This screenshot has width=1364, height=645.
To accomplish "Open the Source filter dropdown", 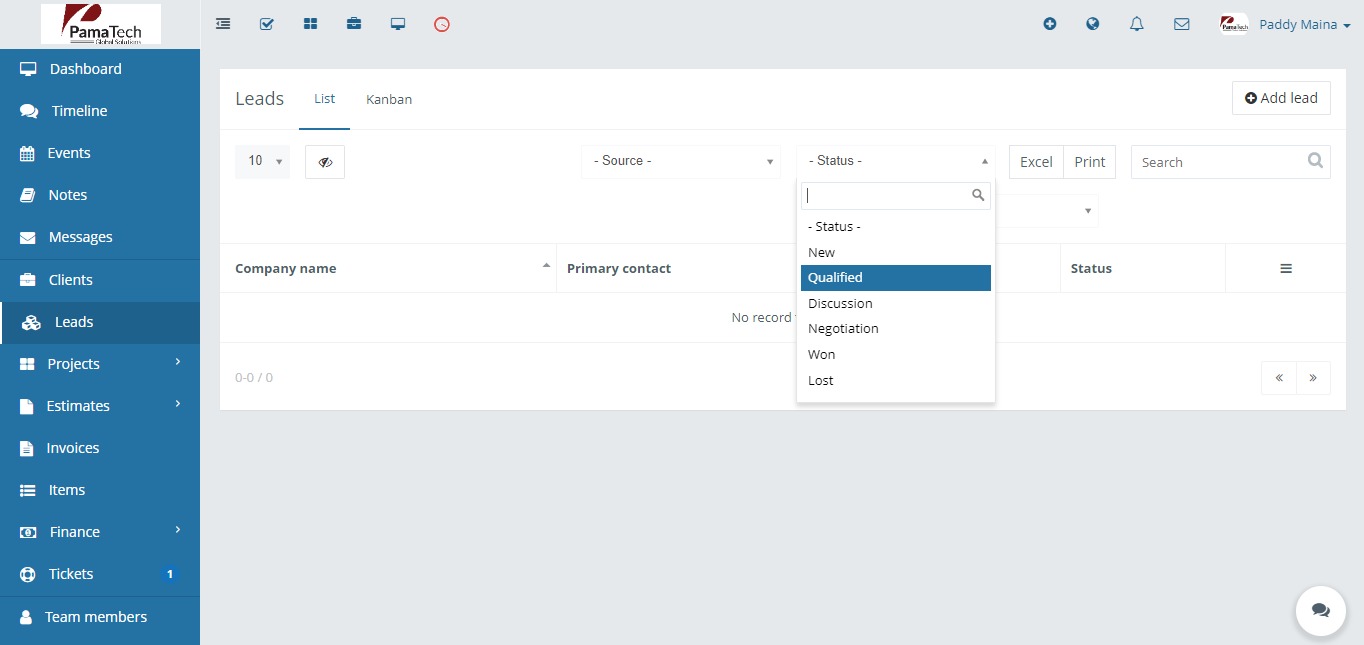I will (x=681, y=161).
